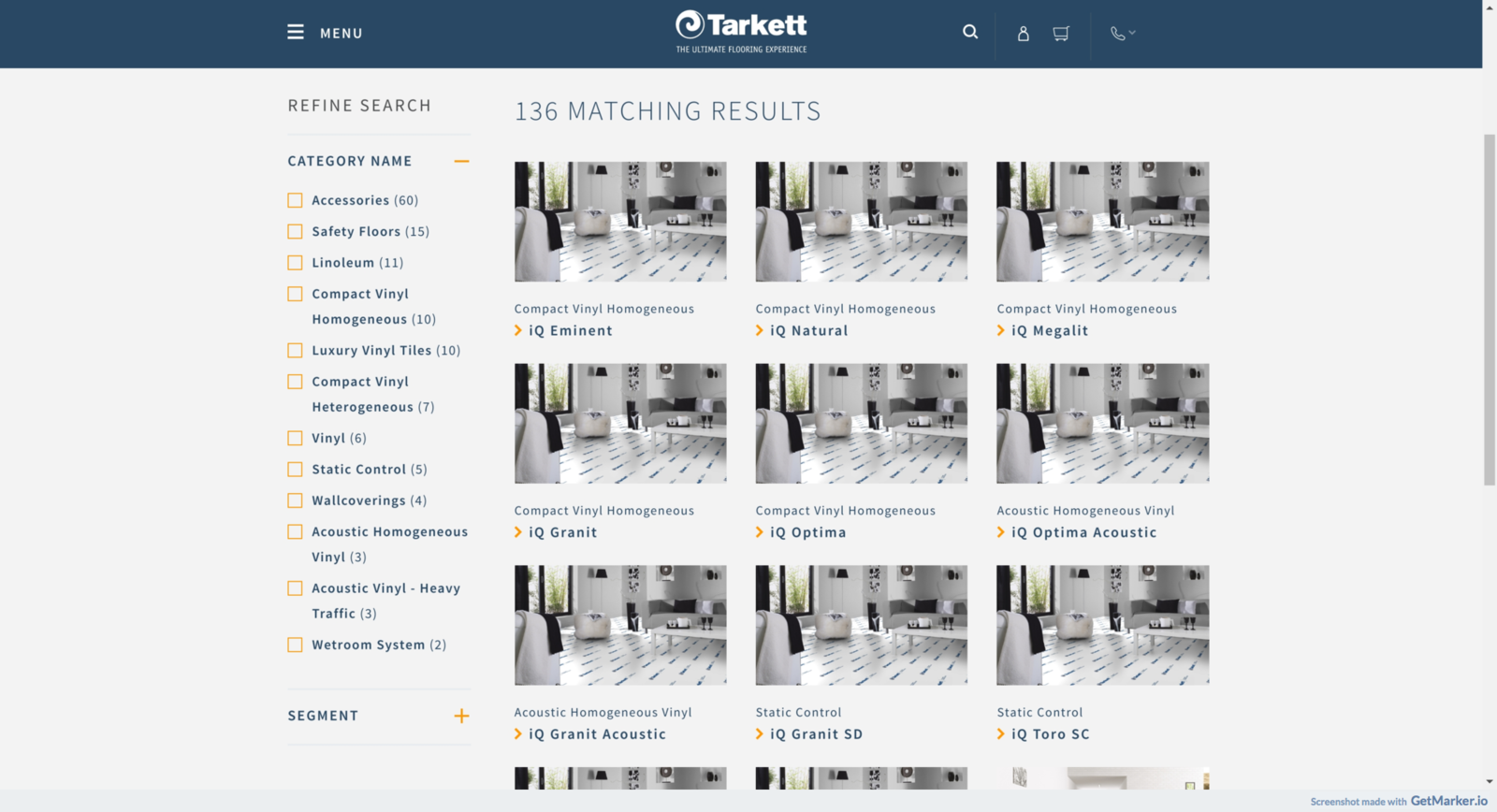
Task: Check Acoustic Homogeneous Vinyl (3) checkbox
Action: coord(295,531)
